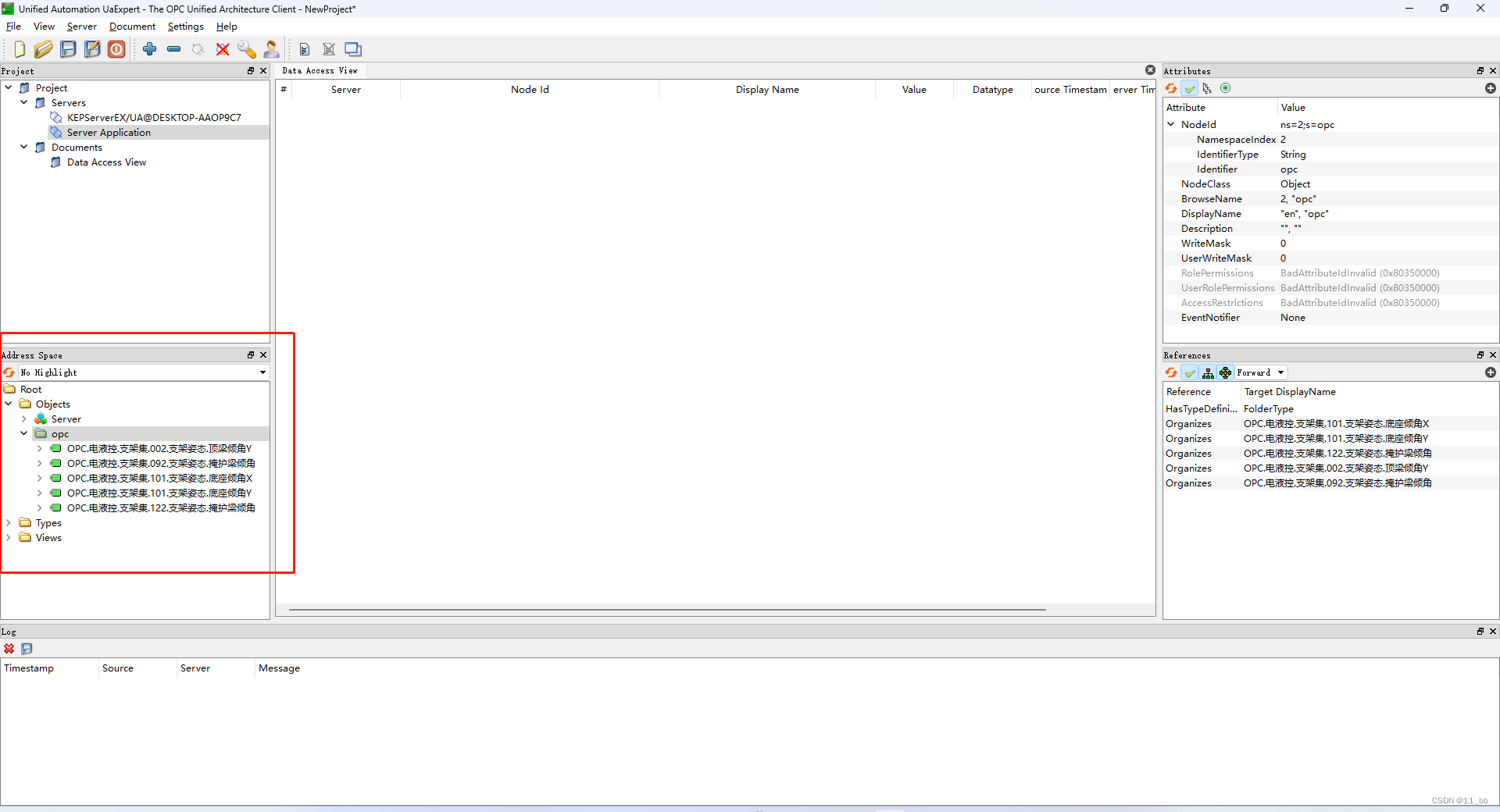Select OPC node 002 顶梁倾角Y
The height and width of the screenshot is (812, 1500).
click(159, 448)
